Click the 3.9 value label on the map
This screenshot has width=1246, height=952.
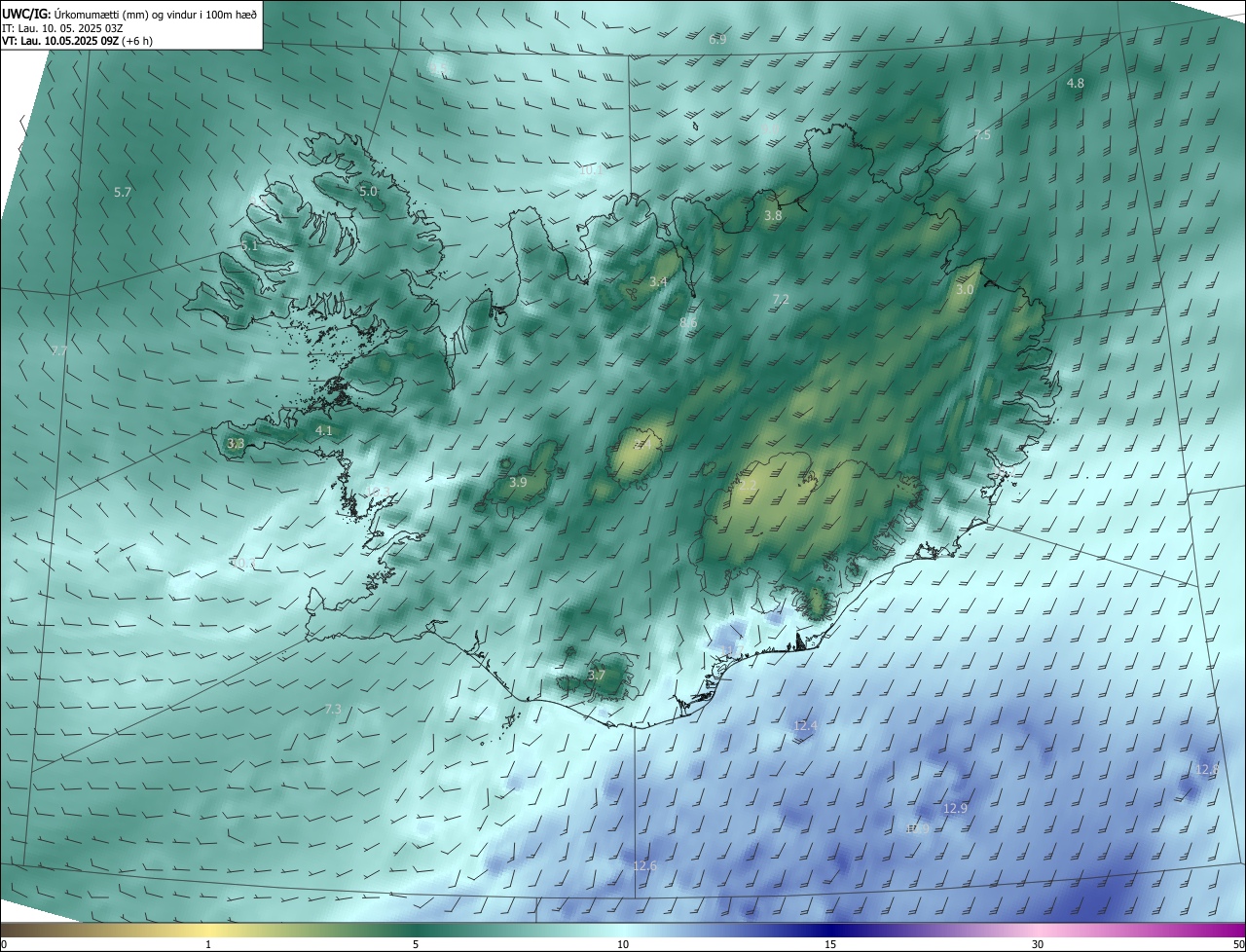[x=518, y=483]
